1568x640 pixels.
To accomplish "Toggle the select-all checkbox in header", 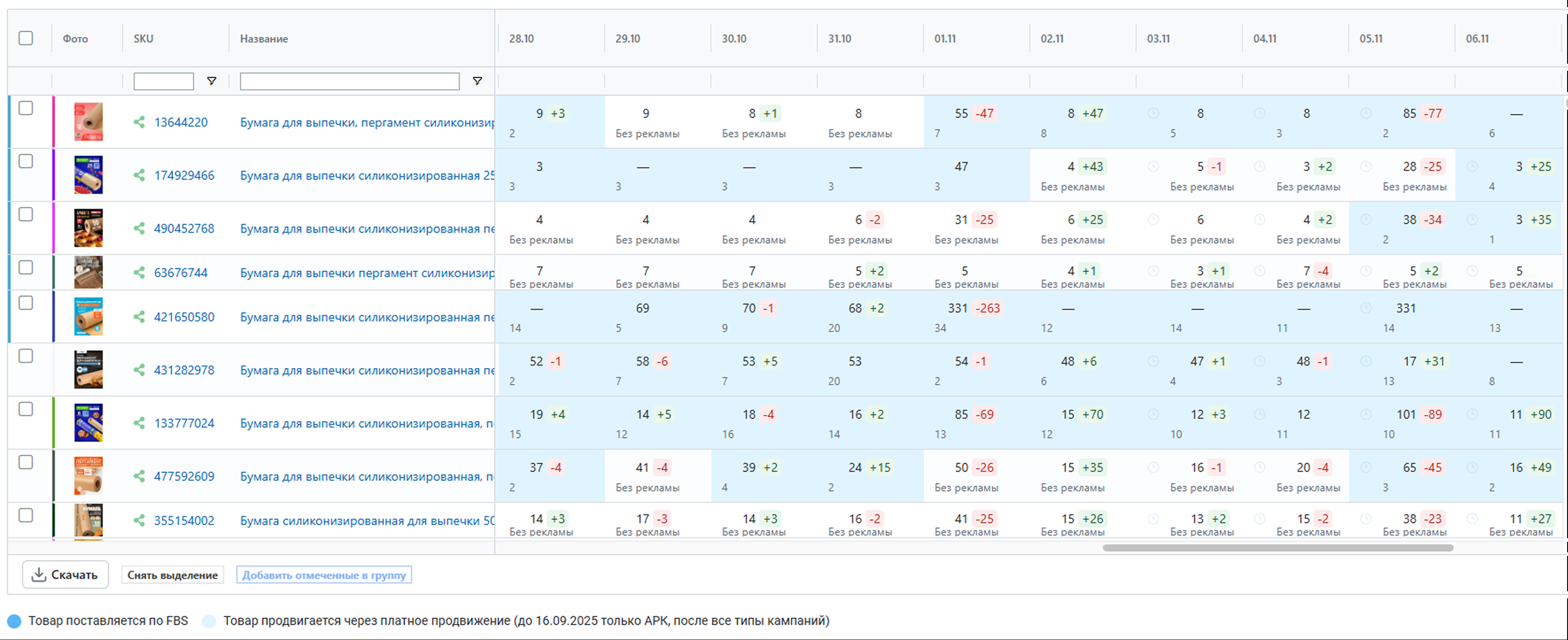I will [x=26, y=38].
